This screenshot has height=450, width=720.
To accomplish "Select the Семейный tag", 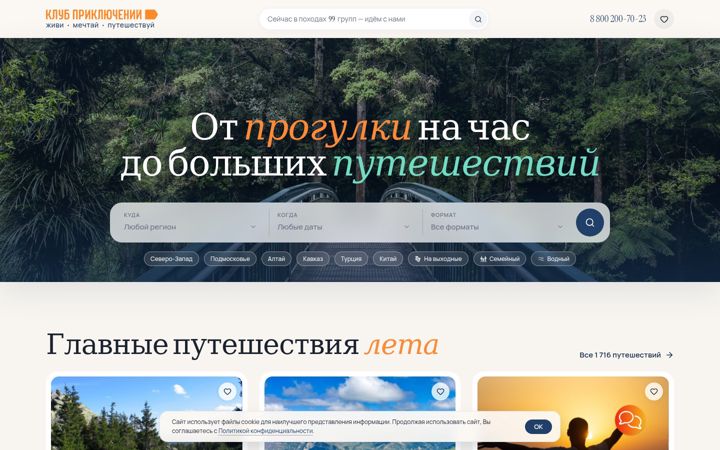I will 500,259.
